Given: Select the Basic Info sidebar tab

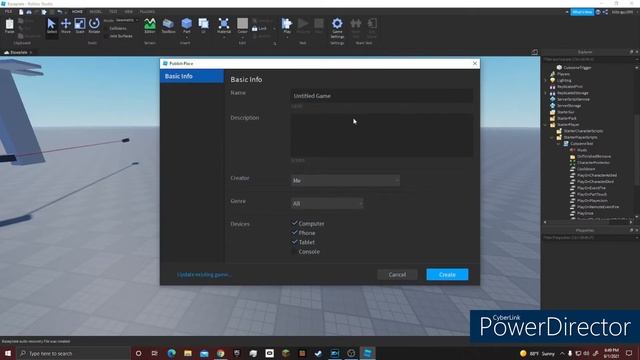Looking at the screenshot, I should (x=192, y=76).
